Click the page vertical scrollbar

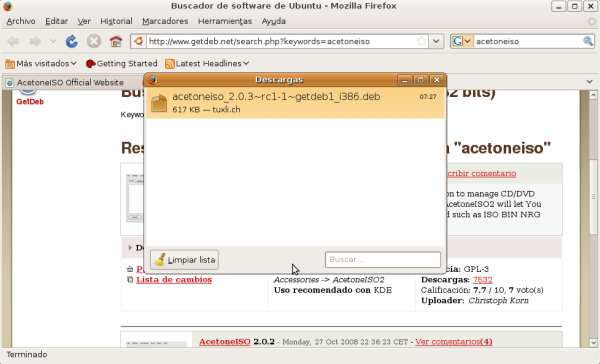tap(593, 219)
